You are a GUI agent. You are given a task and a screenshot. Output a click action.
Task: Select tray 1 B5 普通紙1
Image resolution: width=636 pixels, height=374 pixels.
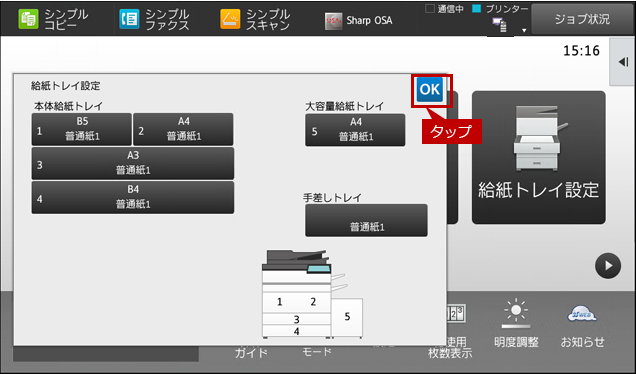82,129
